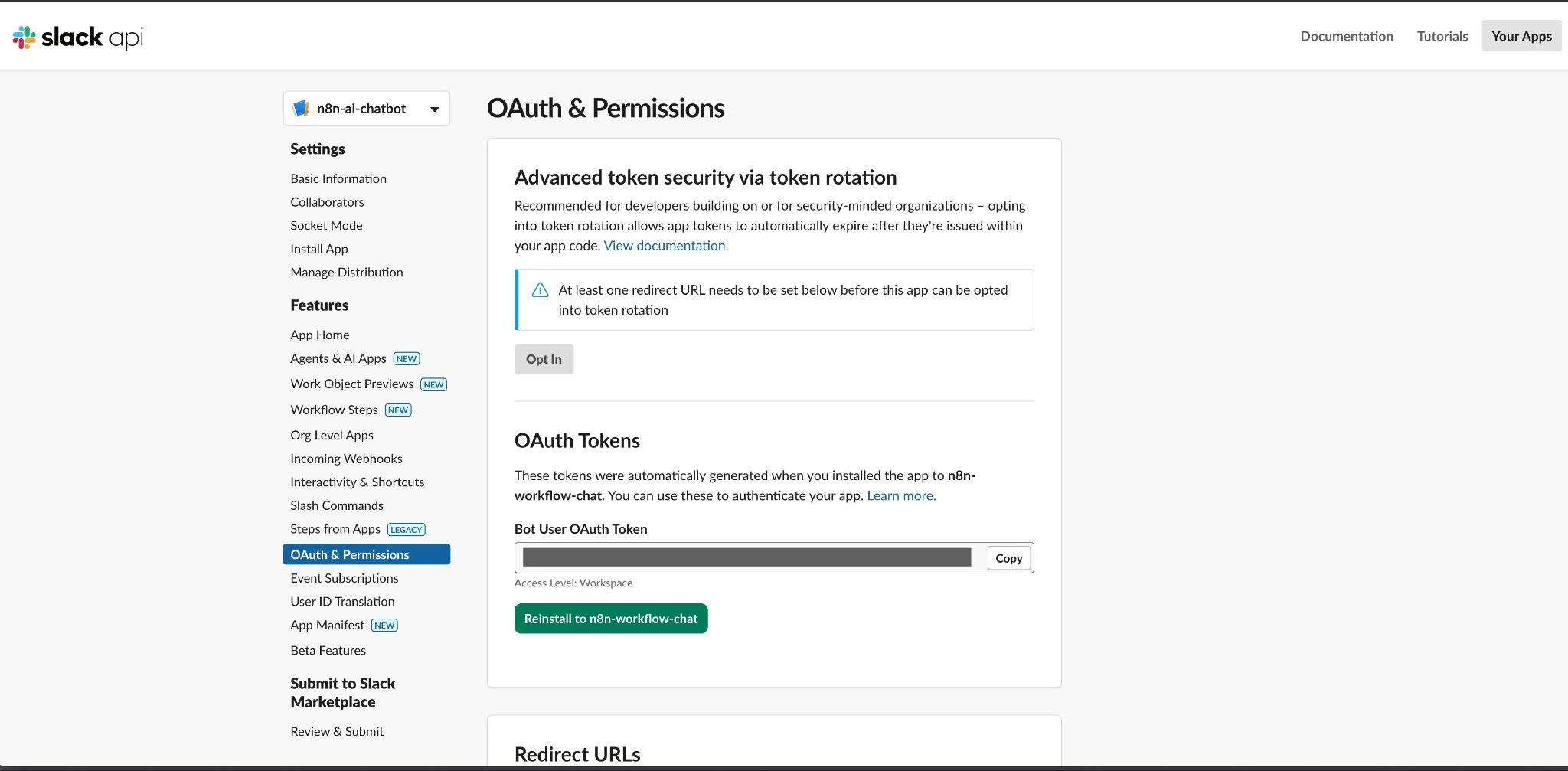Open Basic Information settings page

tap(338, 178)
